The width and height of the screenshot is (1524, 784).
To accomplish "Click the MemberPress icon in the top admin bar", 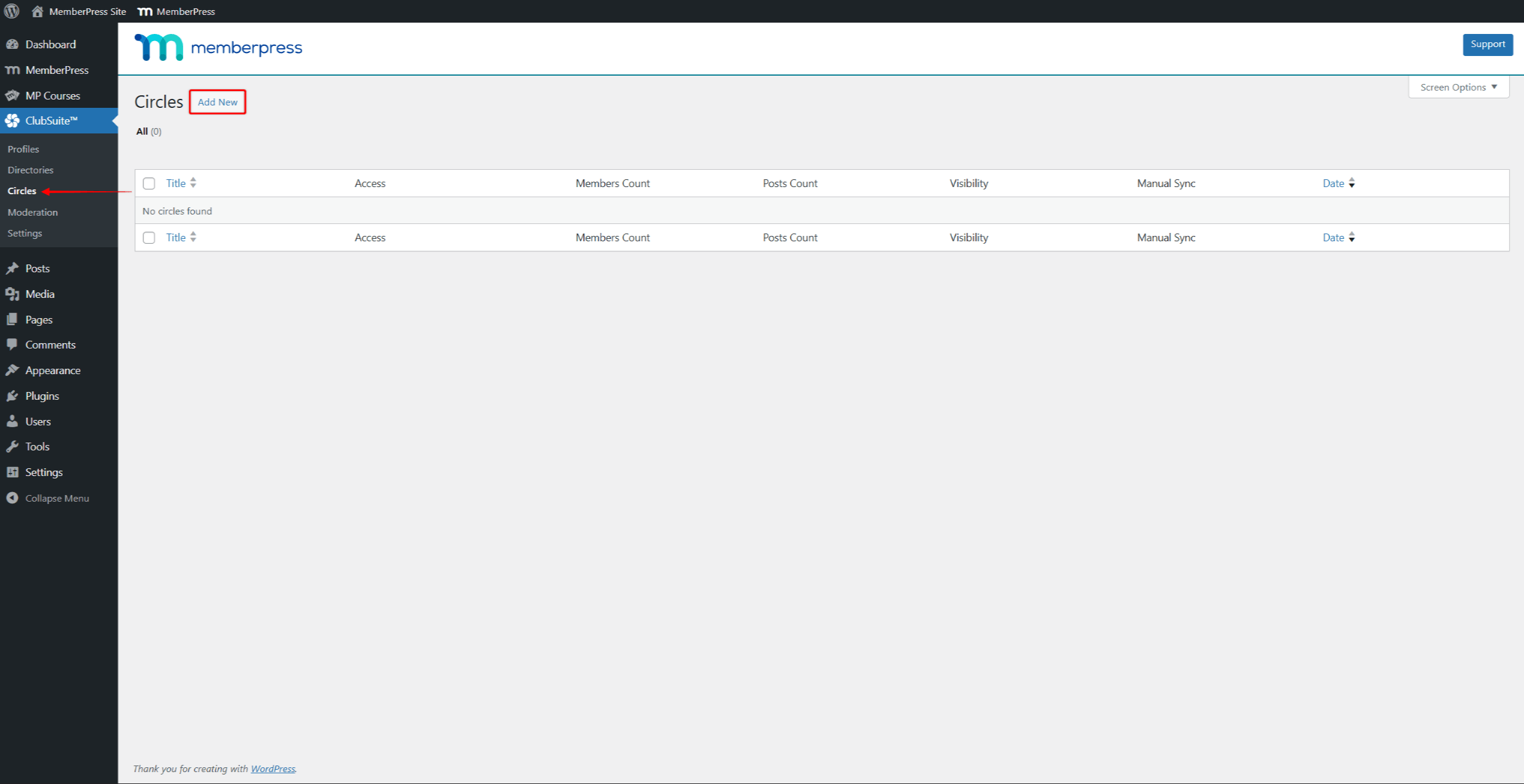I will pos(144,11).
